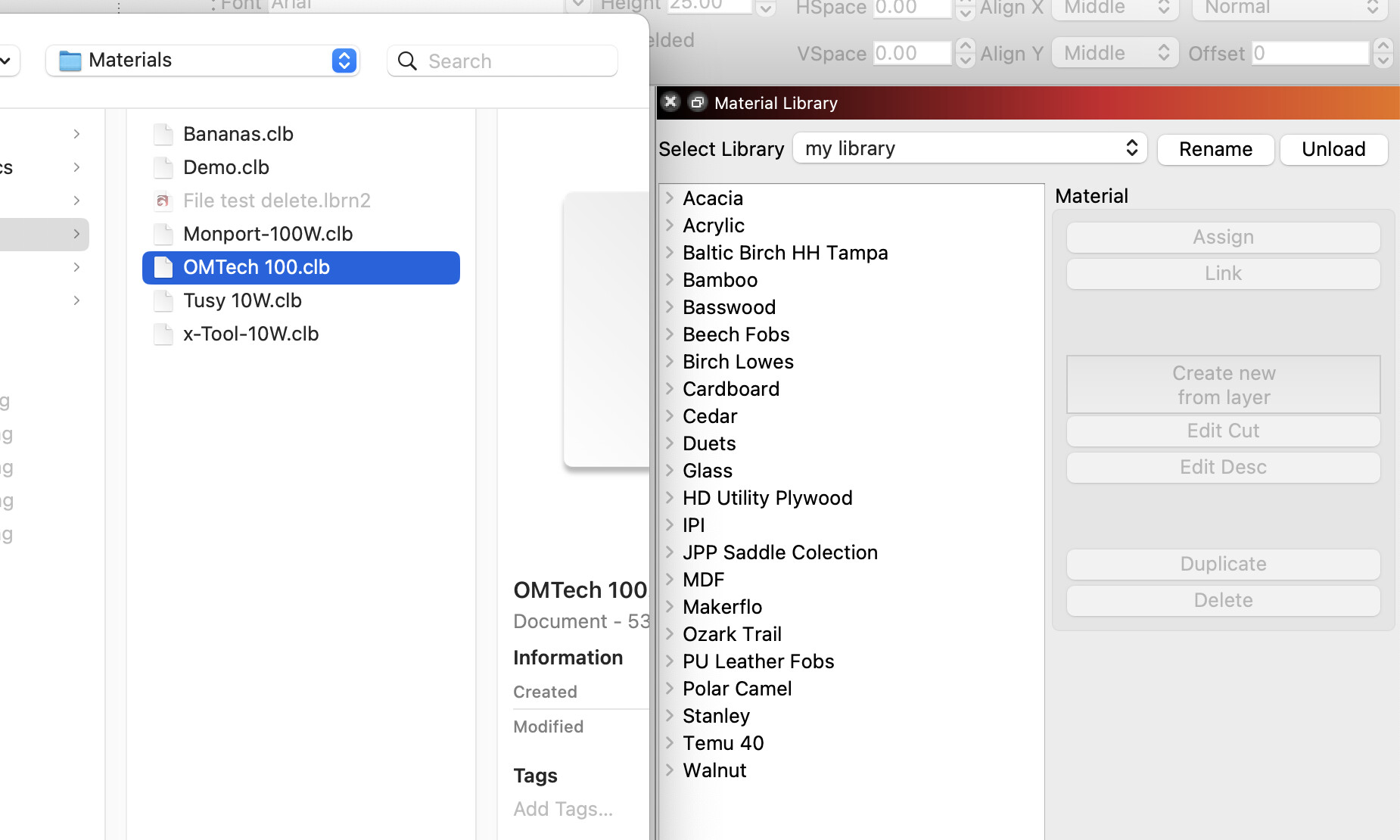The height and width of the screenshot is (840, 1400).
Task: Click the highlighted sidebar folder chevron
Action: 76,234
